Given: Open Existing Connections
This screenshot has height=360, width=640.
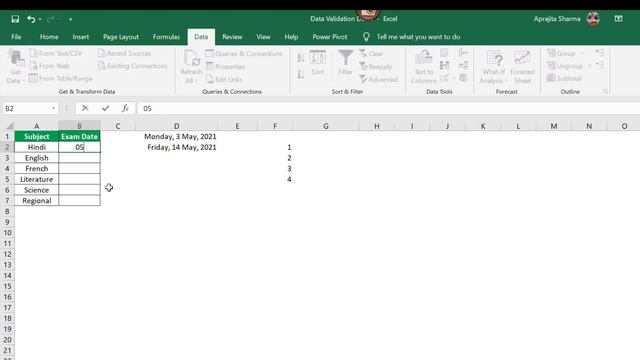Looking at the screenshot, I should tap(133, 66).
